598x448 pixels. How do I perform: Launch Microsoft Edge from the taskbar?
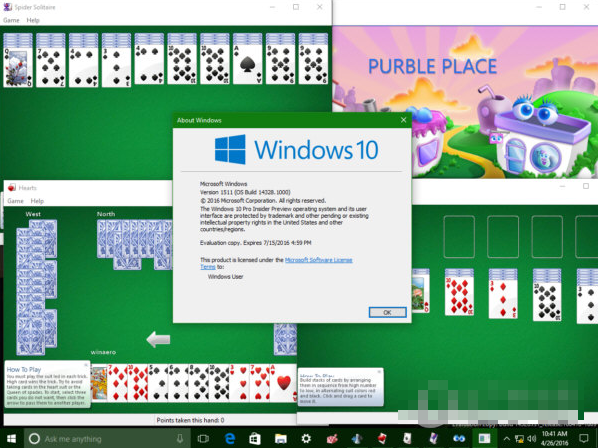click(230, 438)
